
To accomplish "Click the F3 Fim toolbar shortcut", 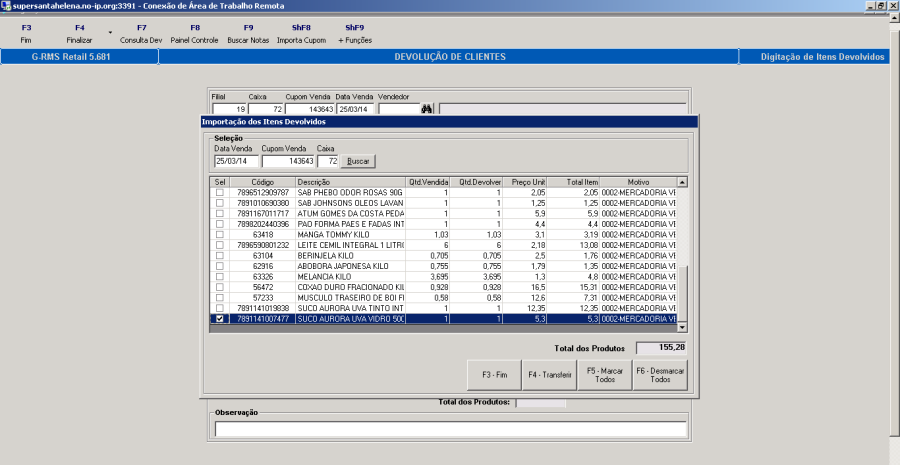I will tap(26, 33).
